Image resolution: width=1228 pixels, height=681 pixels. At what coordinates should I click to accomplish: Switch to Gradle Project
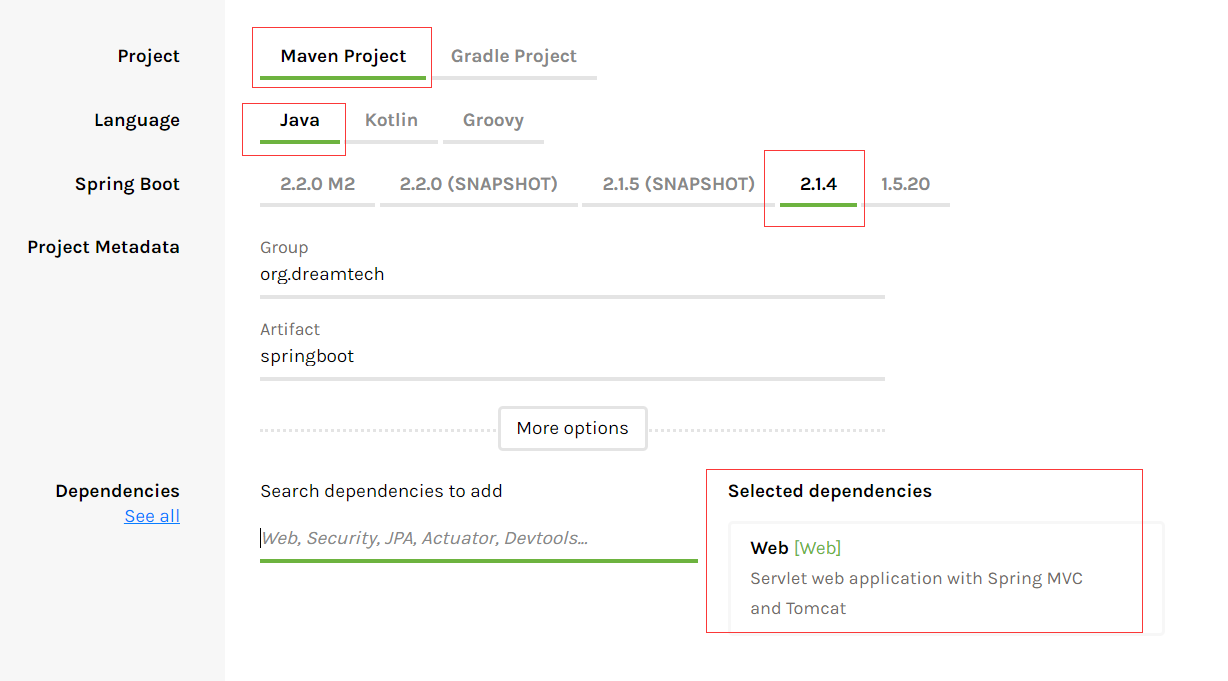[513, 56]
